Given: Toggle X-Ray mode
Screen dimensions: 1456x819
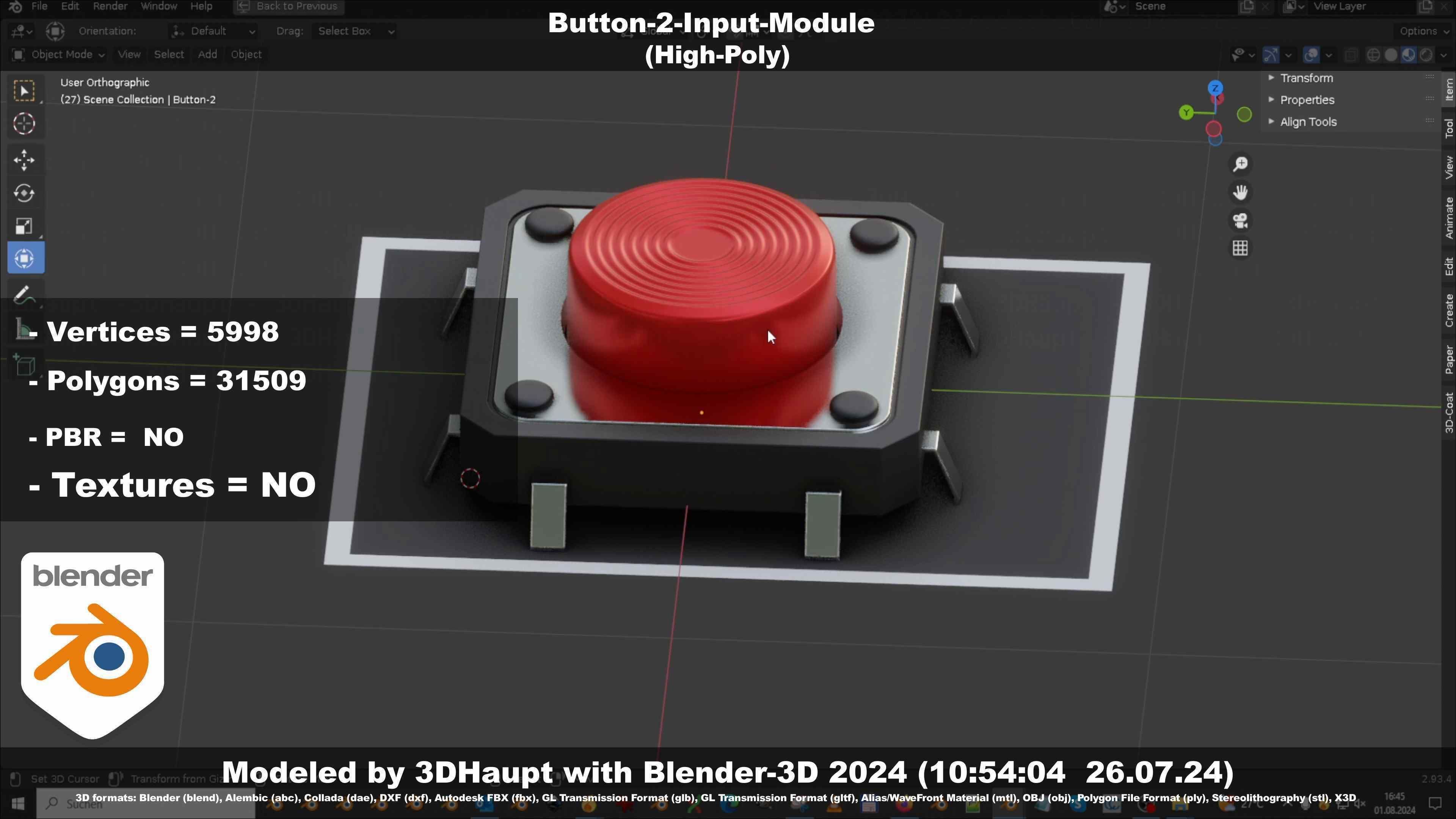Looking at the screenshot, I should (x=1351, y=55).
